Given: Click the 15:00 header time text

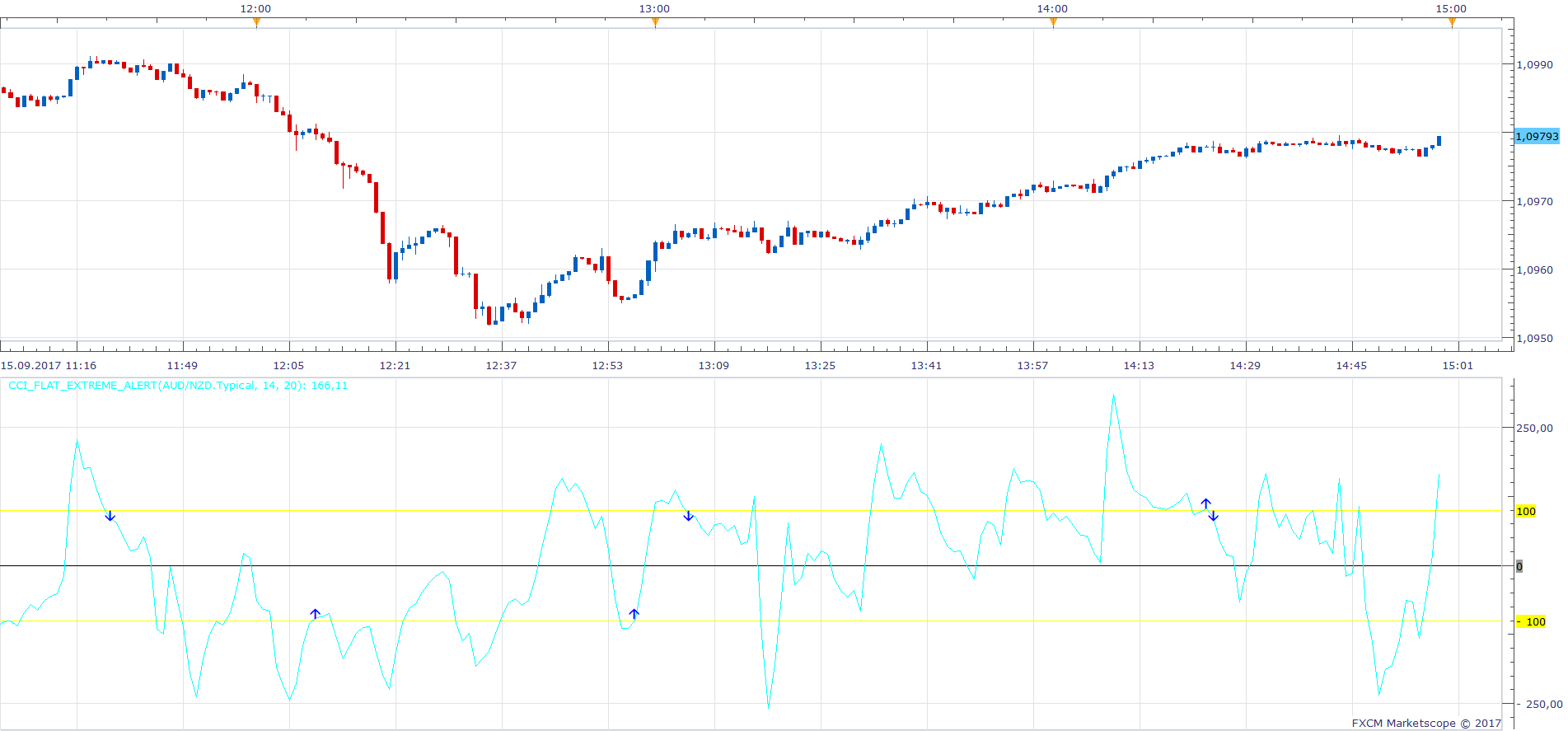Looking at the screenshot, I should tap(1451, 8).
